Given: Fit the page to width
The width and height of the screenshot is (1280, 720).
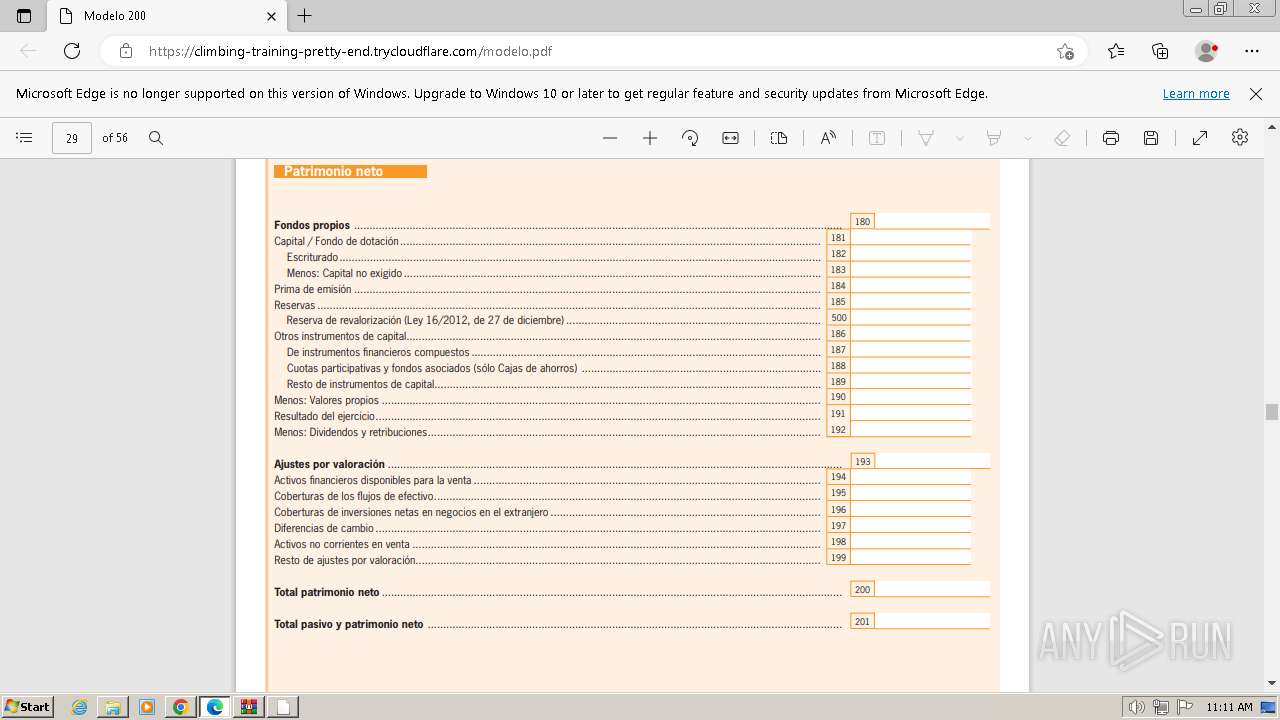Looking at the screenshot, I should [x=731, y=138].
